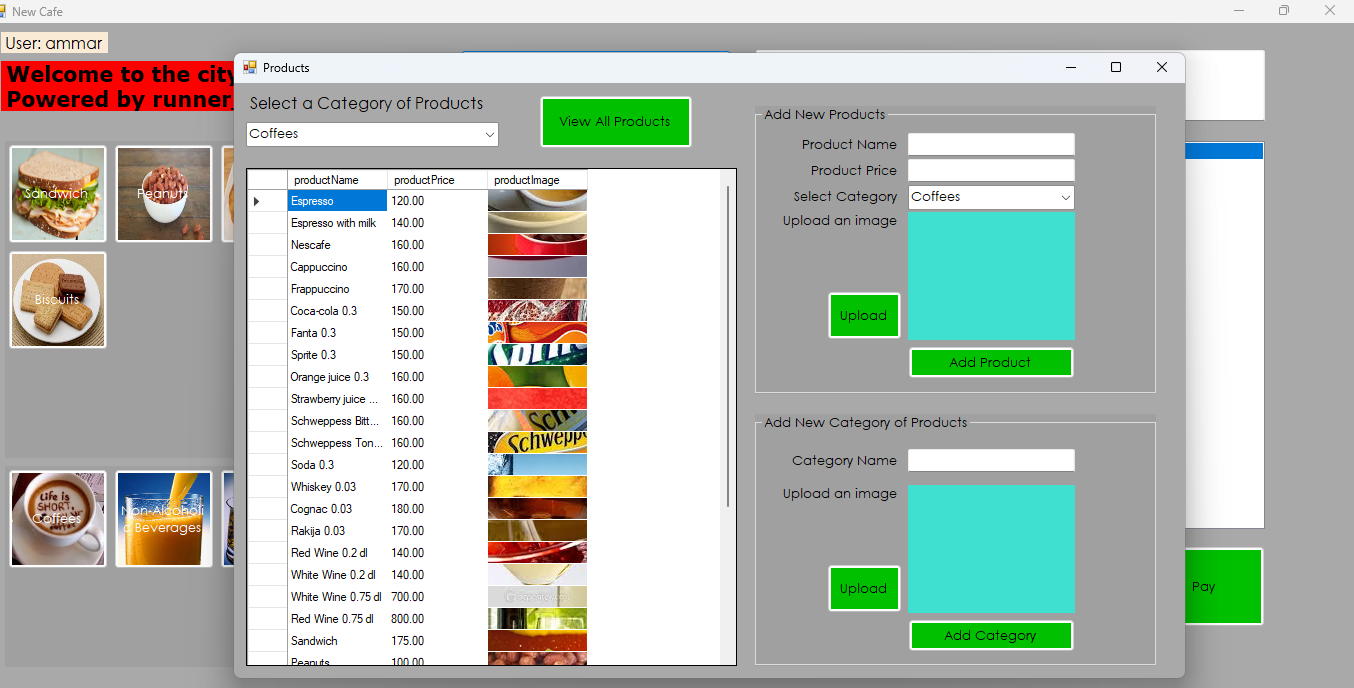1354x688 pixels.
Task: Click the Category Name text field
Action: (x=990, y=461)
